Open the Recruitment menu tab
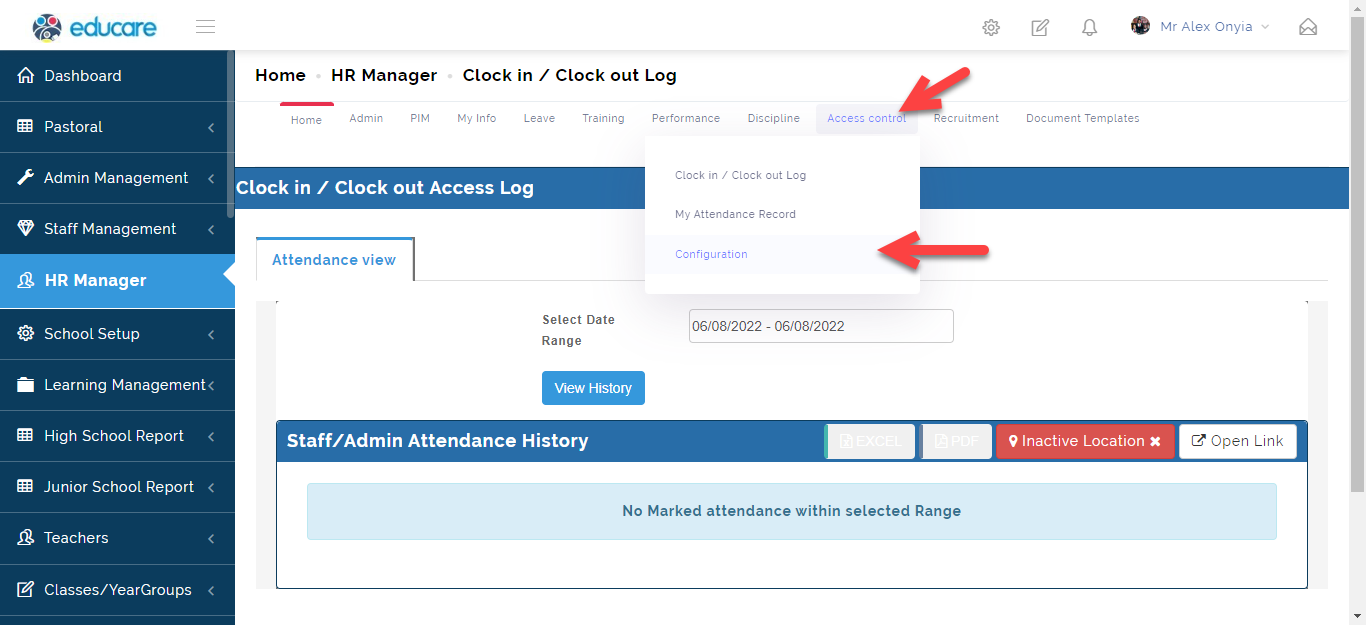Viewport: 1366px width, 625px height. point(966,118)
